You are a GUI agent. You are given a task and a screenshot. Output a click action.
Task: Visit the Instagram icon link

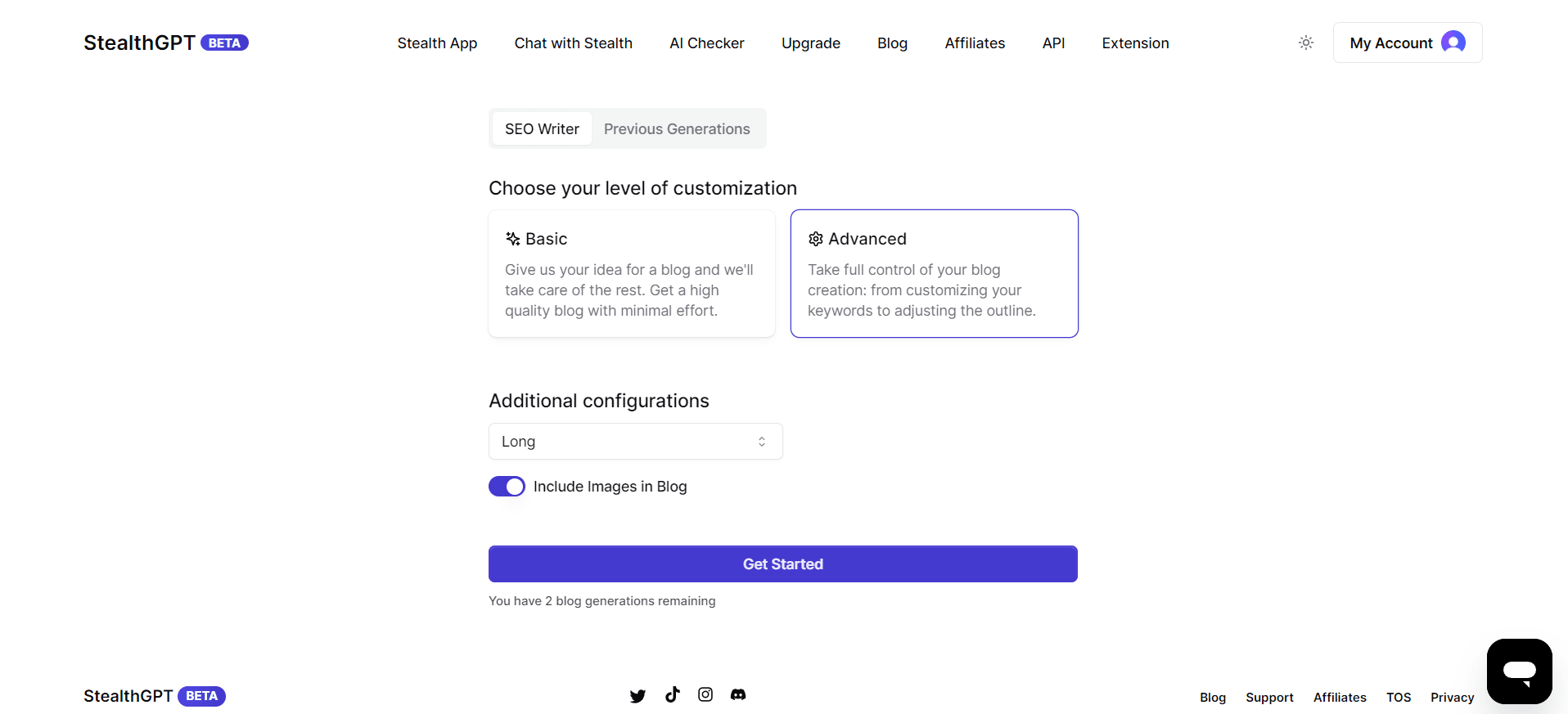[705, 694]
